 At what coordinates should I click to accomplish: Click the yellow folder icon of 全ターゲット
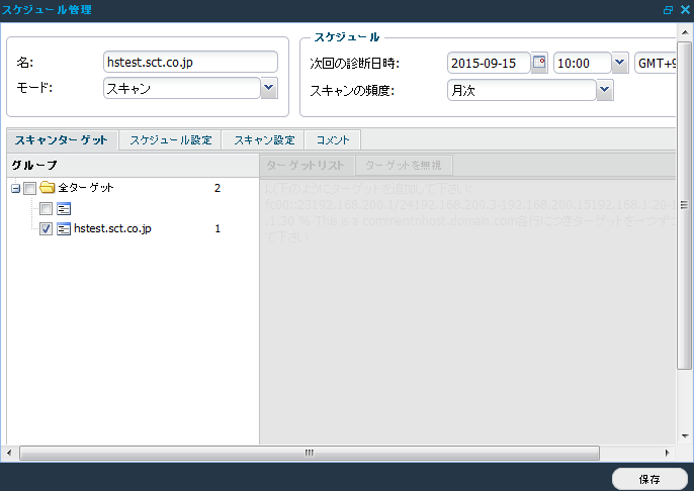pos(47,188)
